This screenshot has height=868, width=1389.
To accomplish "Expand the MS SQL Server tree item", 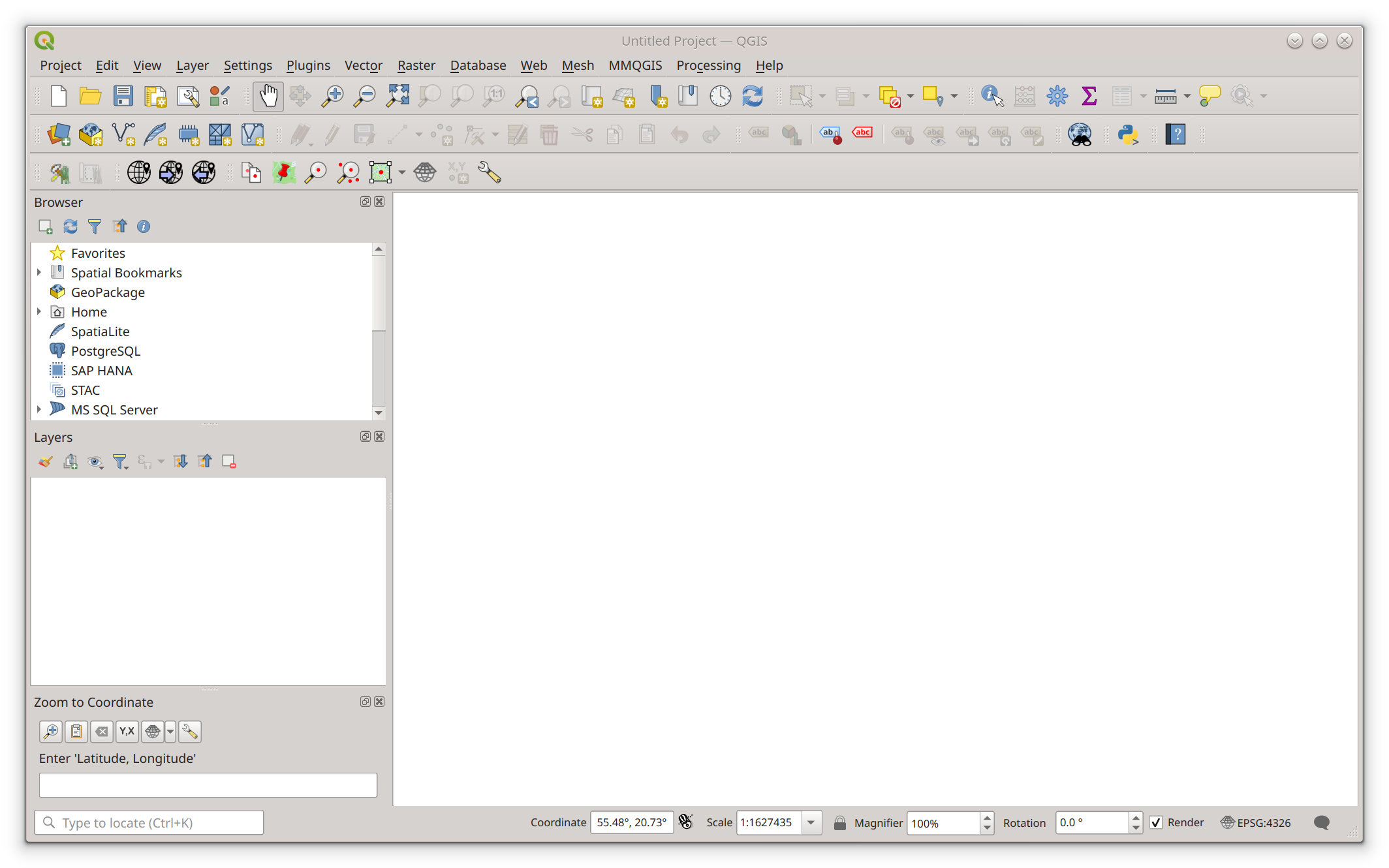I will click(39, 410).
